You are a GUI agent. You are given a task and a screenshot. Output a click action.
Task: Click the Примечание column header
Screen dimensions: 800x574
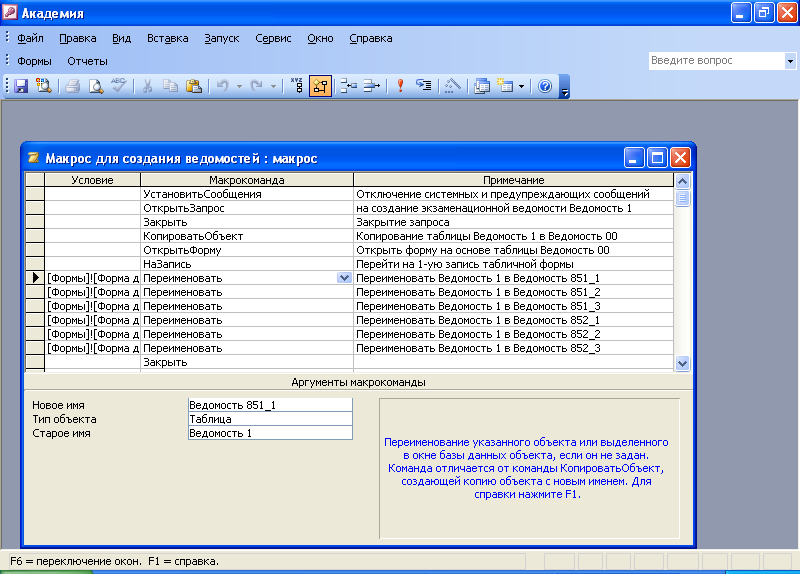coord(513,180)
